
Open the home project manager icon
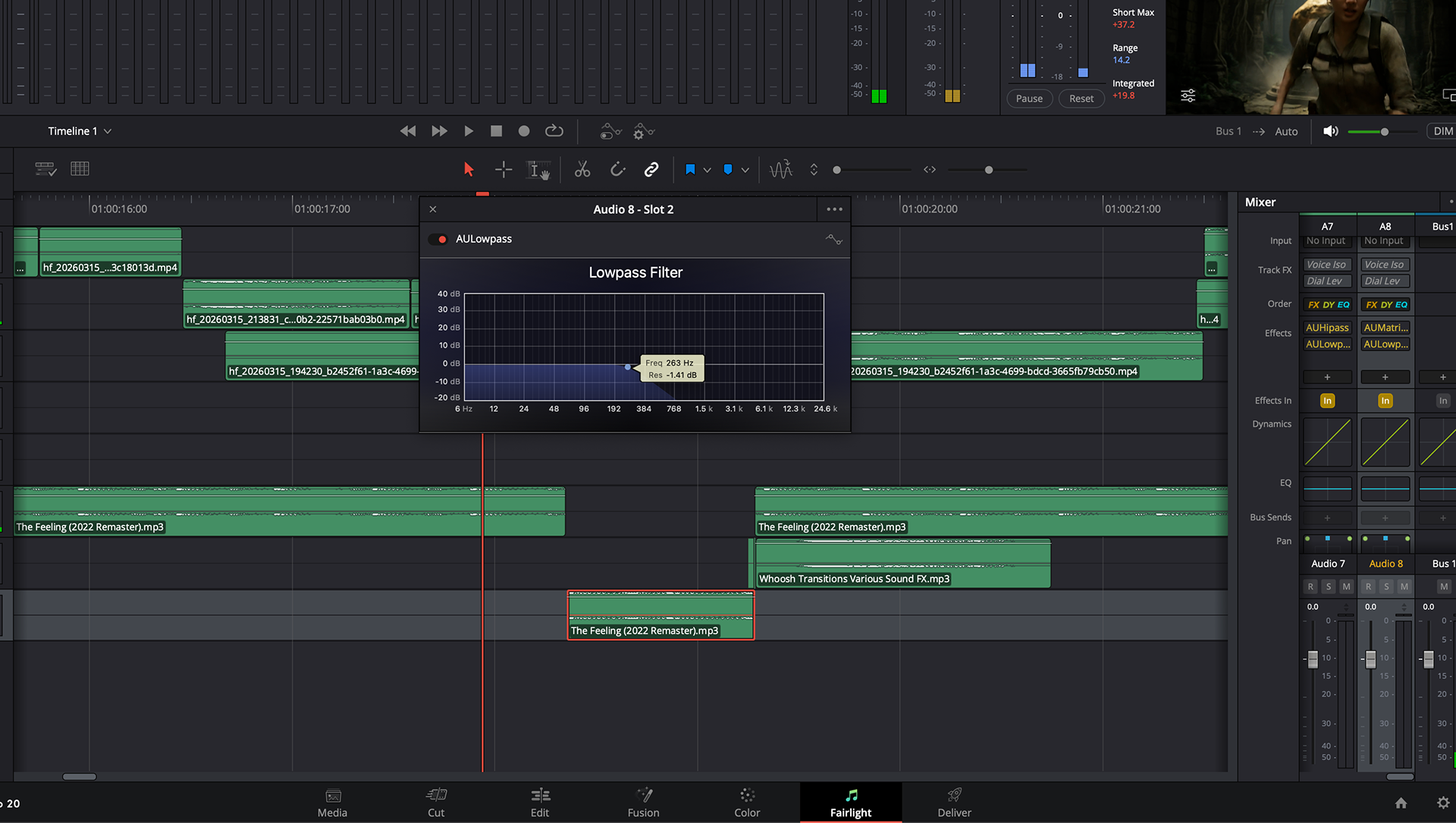[1401, 803]
